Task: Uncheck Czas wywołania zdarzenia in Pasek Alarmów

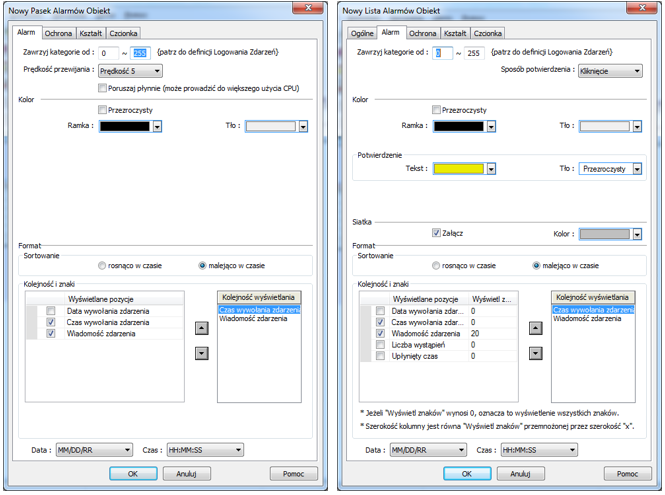Action: [51, 322]
